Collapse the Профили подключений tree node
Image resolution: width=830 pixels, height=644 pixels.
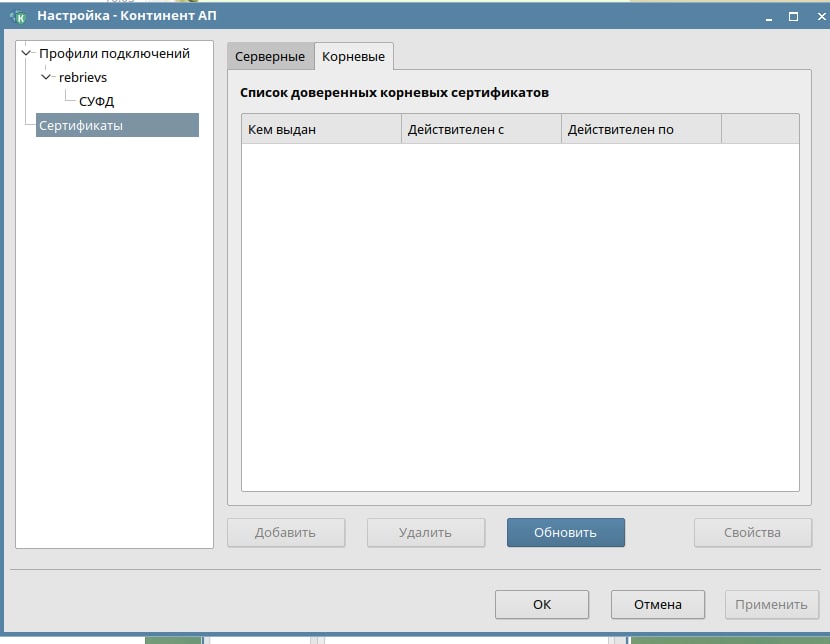pyautogui.click(x=26, y=53)
